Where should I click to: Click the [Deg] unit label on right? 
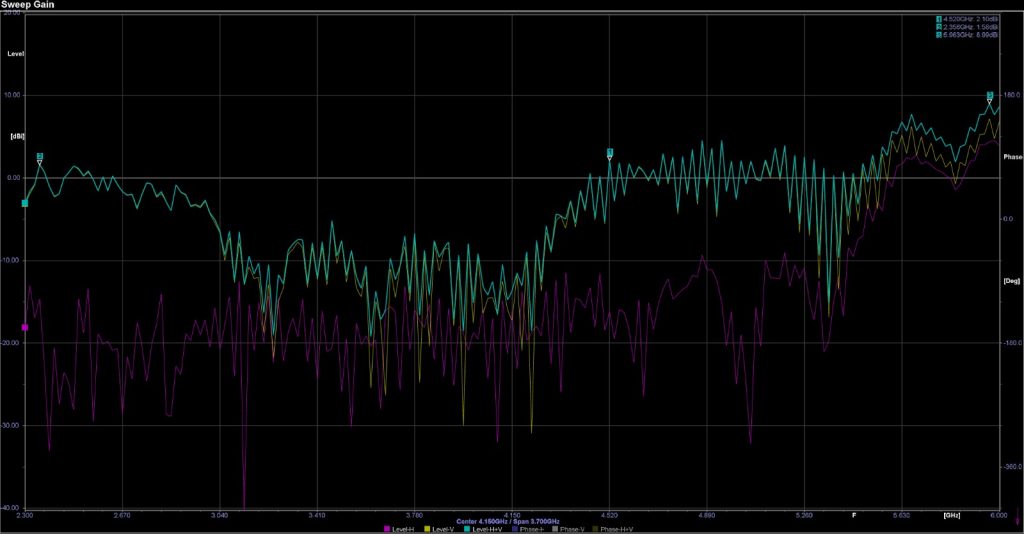click(x=1012, y=281)
